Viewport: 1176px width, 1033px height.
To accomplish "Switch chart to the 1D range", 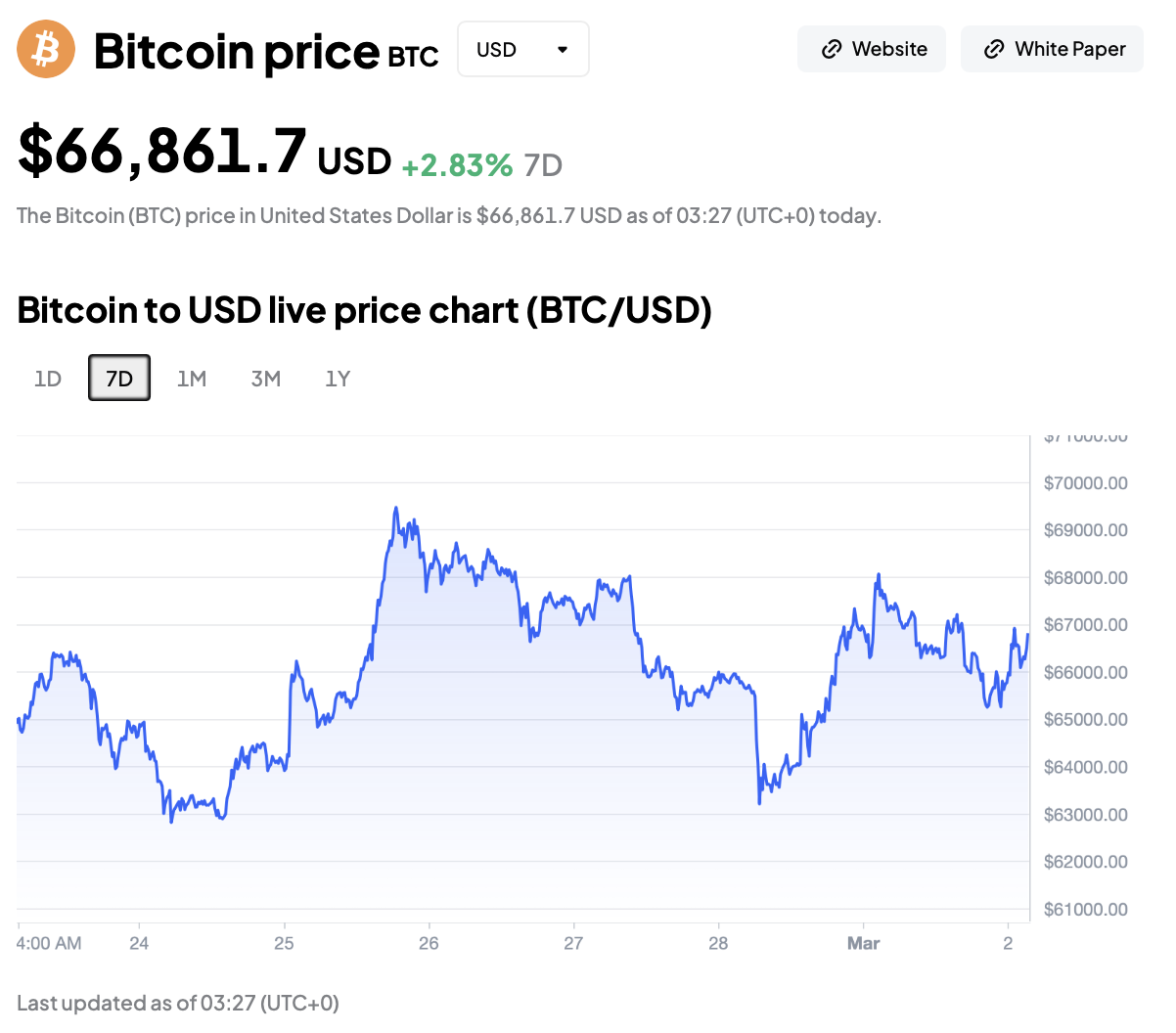I will click(48, 379).
